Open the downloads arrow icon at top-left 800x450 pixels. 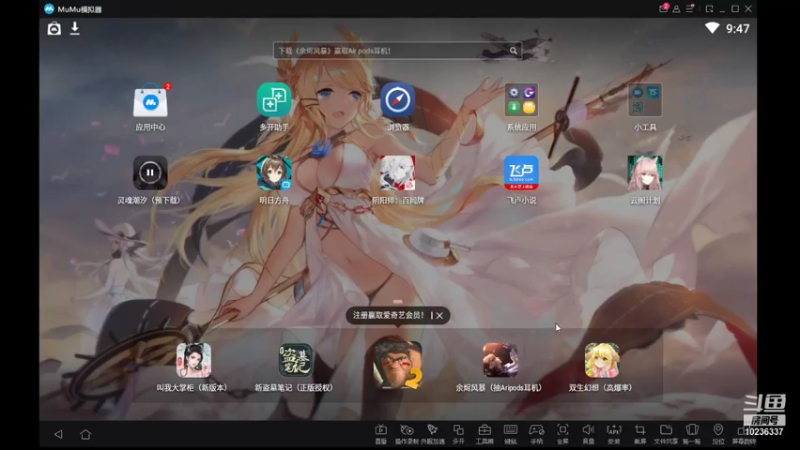(75, 28)
